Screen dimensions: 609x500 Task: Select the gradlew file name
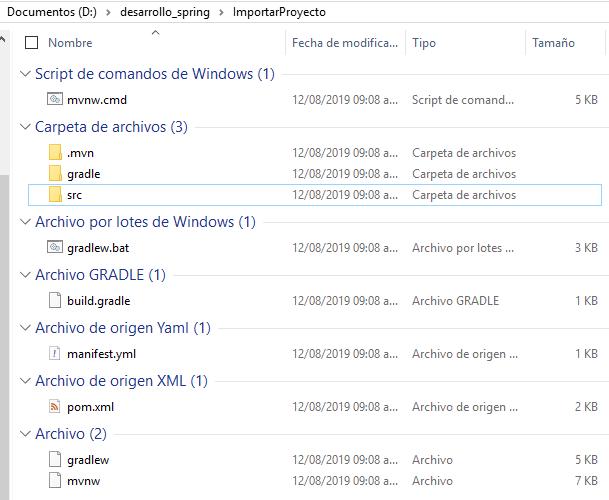pyautogui.click(x=87, y=460)
